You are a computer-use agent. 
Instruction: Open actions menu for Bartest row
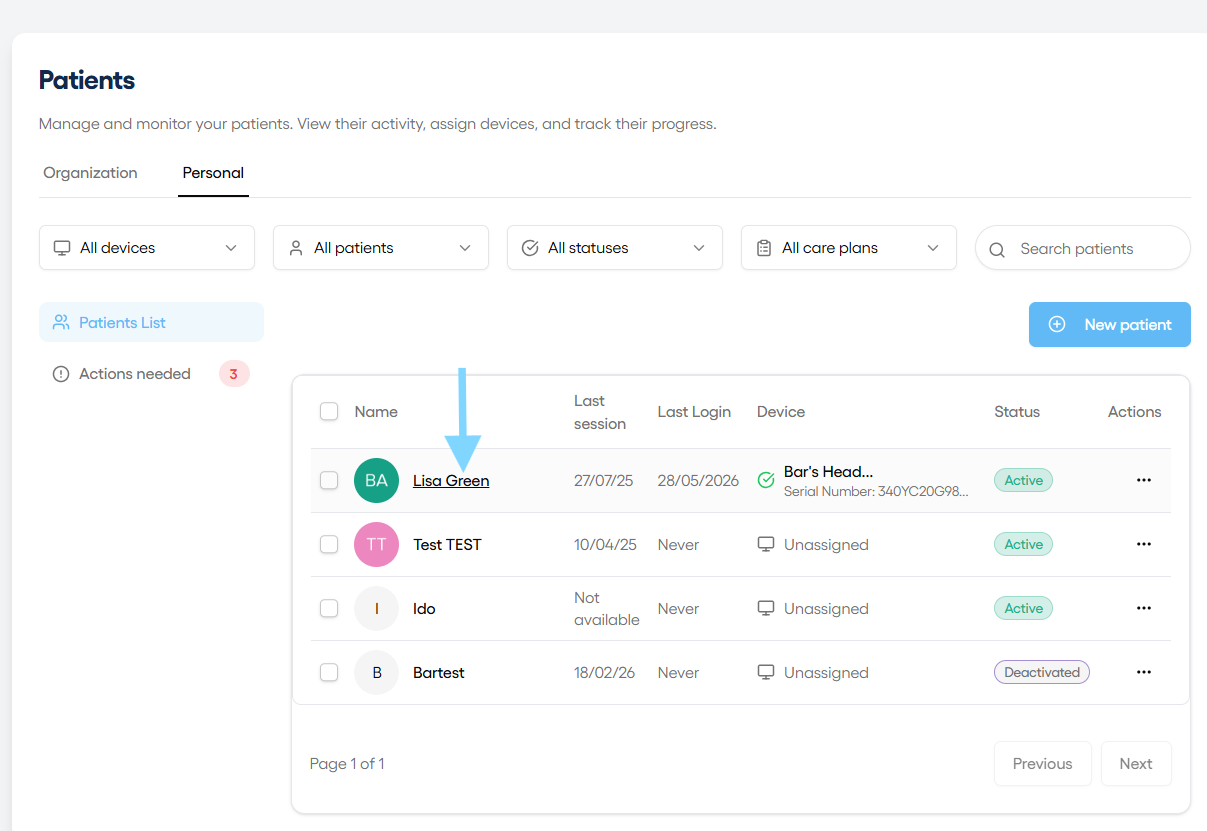click(x=1144, y=672)
